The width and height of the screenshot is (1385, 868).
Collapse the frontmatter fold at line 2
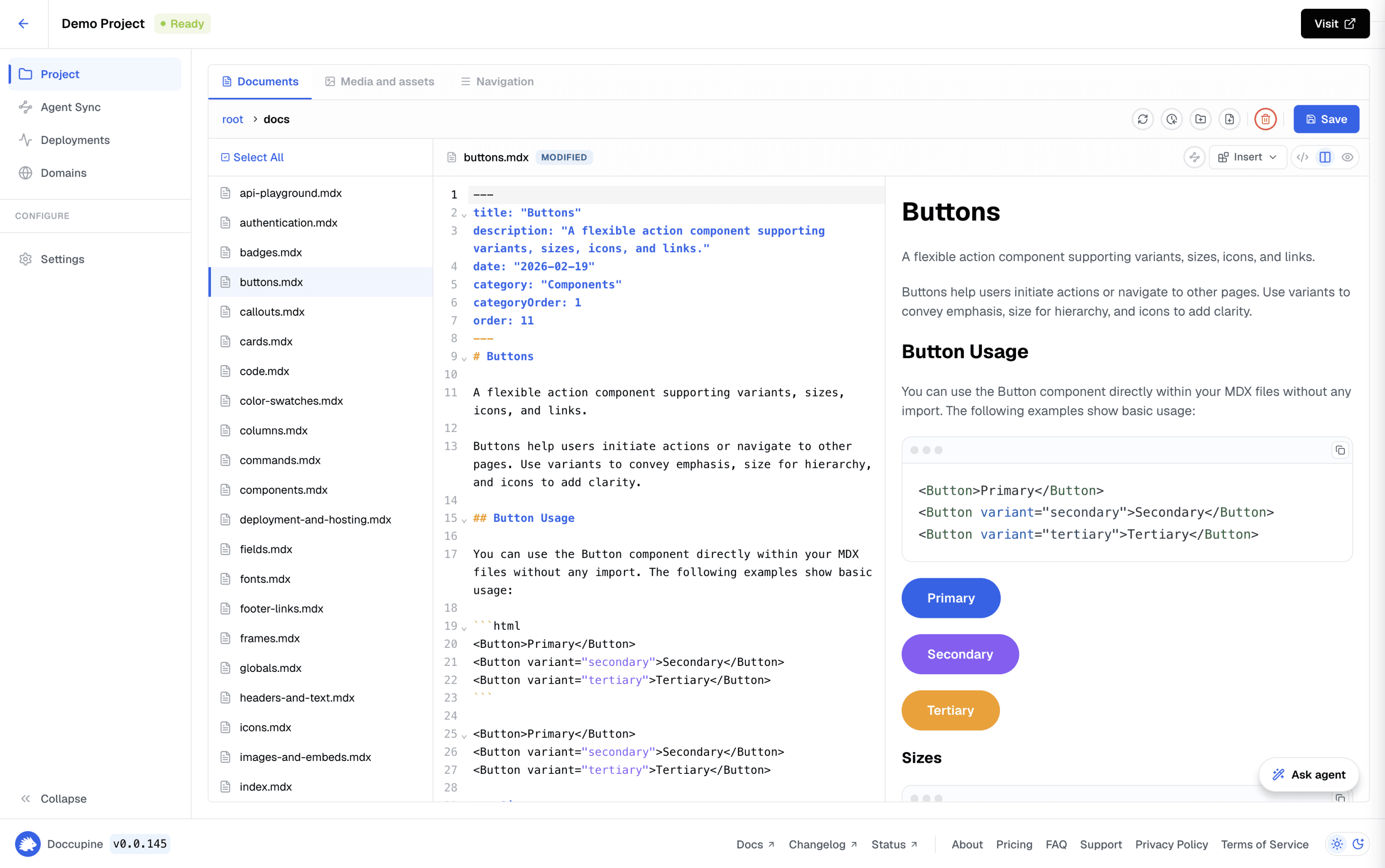tap(464, 215)
